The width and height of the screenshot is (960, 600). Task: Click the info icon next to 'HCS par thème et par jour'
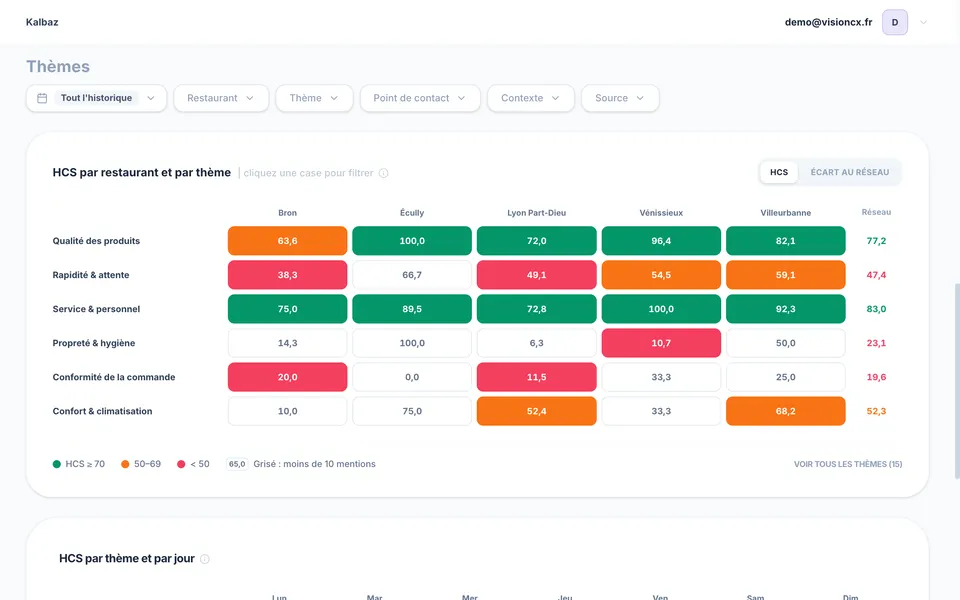click(x=204, y=559)
